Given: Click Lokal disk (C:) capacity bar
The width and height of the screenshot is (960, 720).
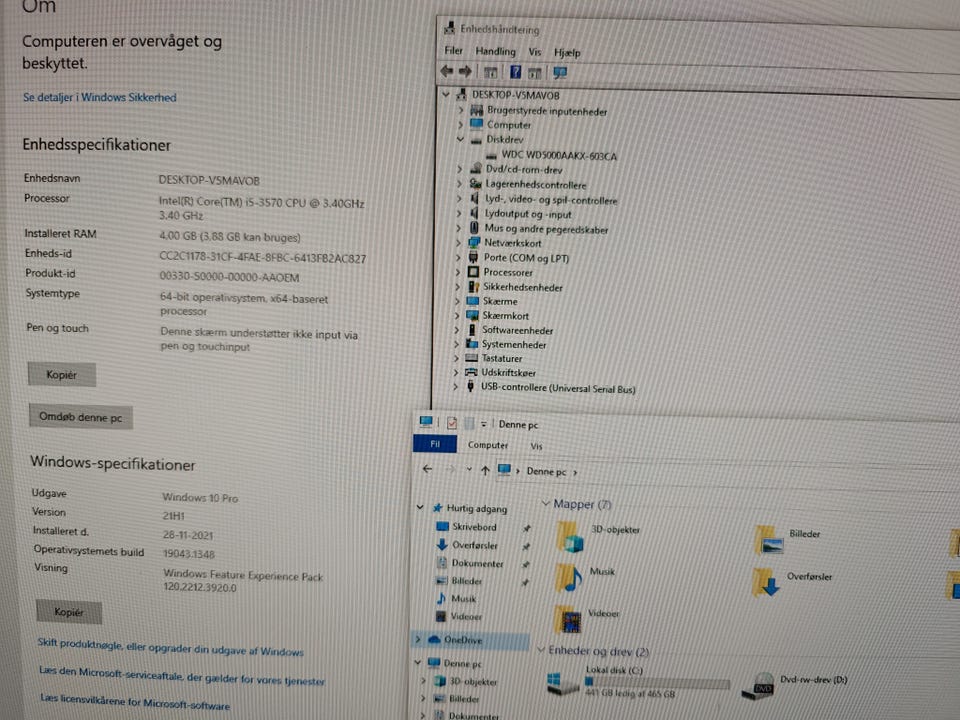Looking at the screenshot, I should pyautogui.click(x=657, y=681).
